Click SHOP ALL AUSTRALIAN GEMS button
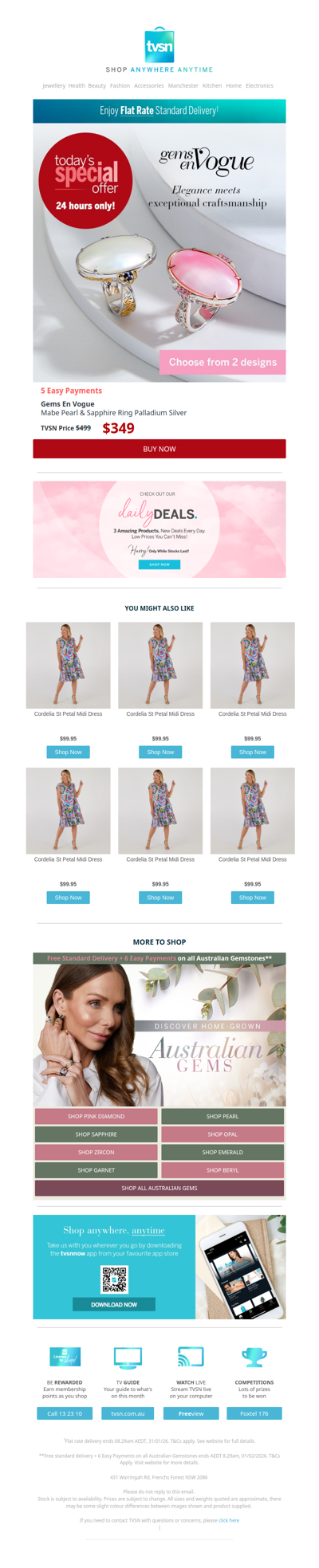The height and width of the screenshot is (1568, 319). (159, 1188)
